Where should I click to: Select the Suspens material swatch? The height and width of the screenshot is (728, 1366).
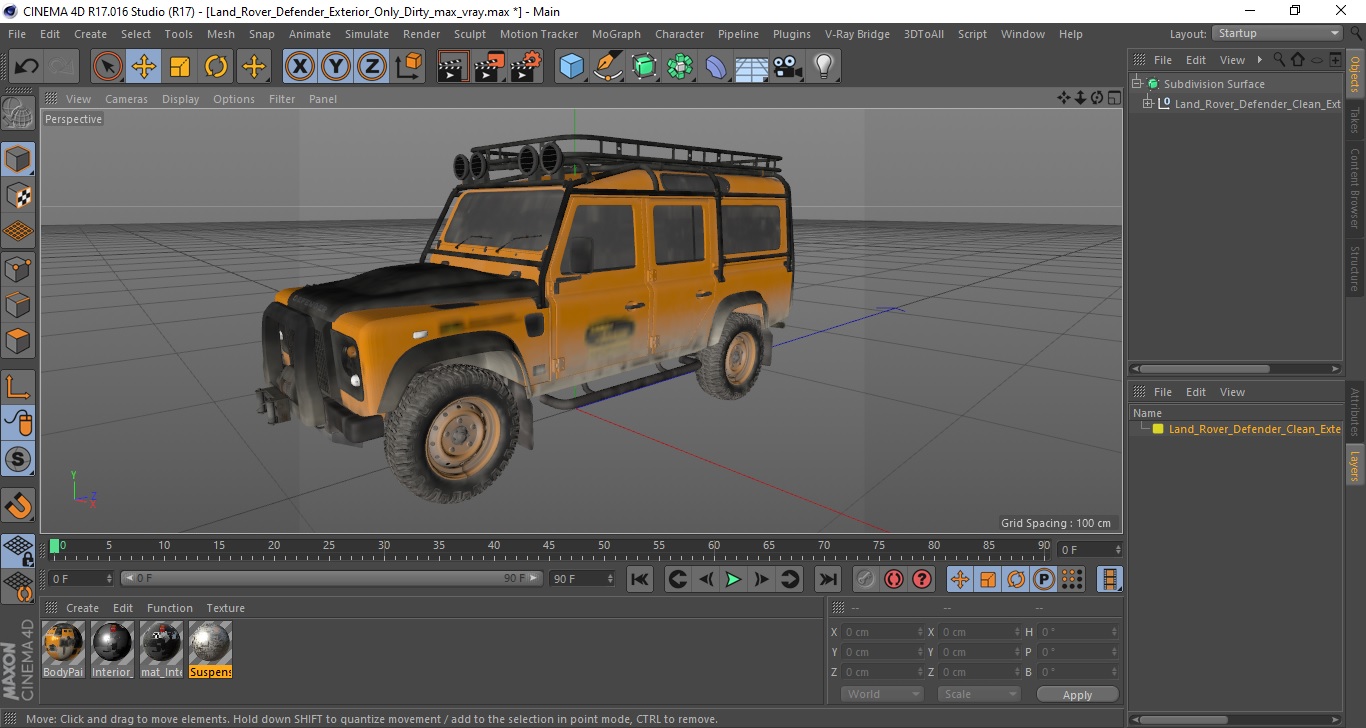click(210, 649)
